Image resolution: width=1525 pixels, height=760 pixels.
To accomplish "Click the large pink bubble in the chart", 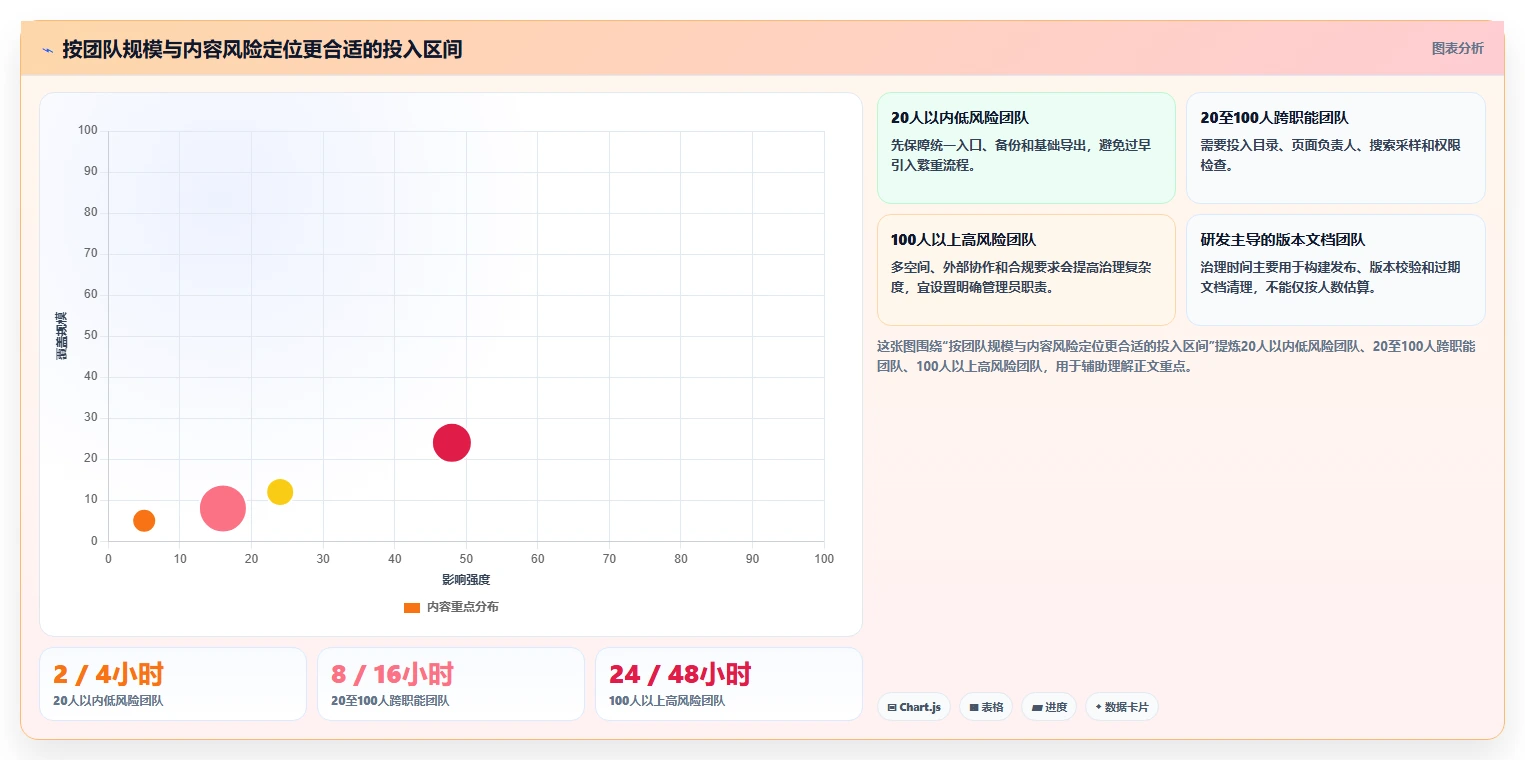I will [223, 508].
